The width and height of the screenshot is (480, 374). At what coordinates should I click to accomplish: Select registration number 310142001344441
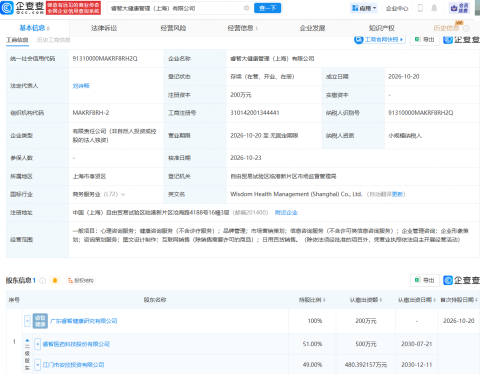tap(255, 113)
